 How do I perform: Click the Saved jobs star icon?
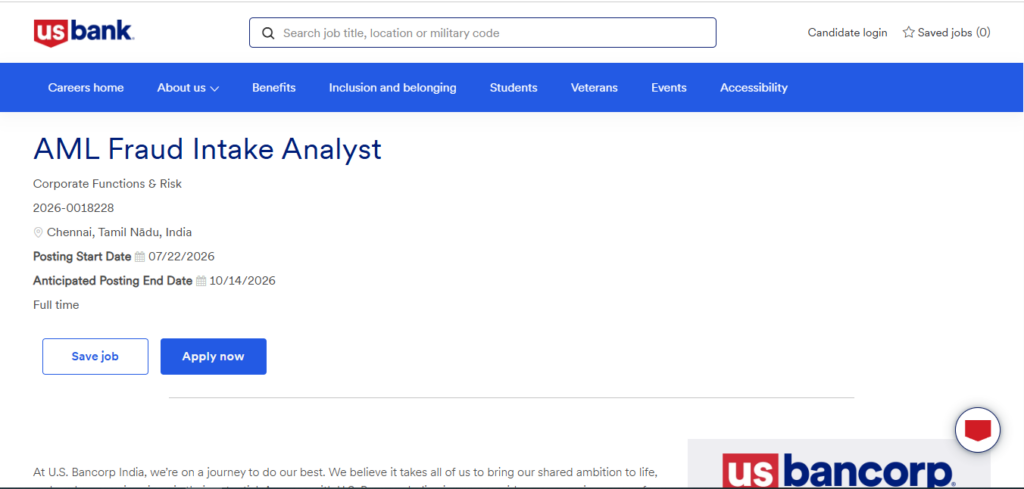pyautogui.click(x=908, y=32)
